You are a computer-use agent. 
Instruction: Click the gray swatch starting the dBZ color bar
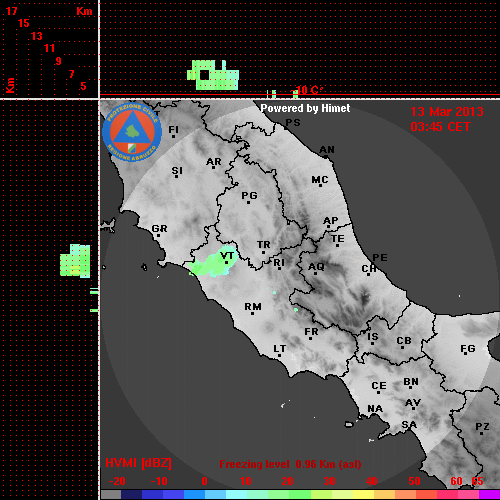tap(111, 494)
